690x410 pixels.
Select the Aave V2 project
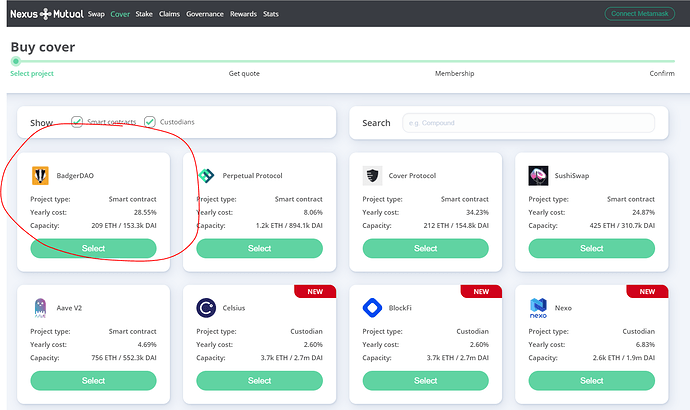point(93,381)
